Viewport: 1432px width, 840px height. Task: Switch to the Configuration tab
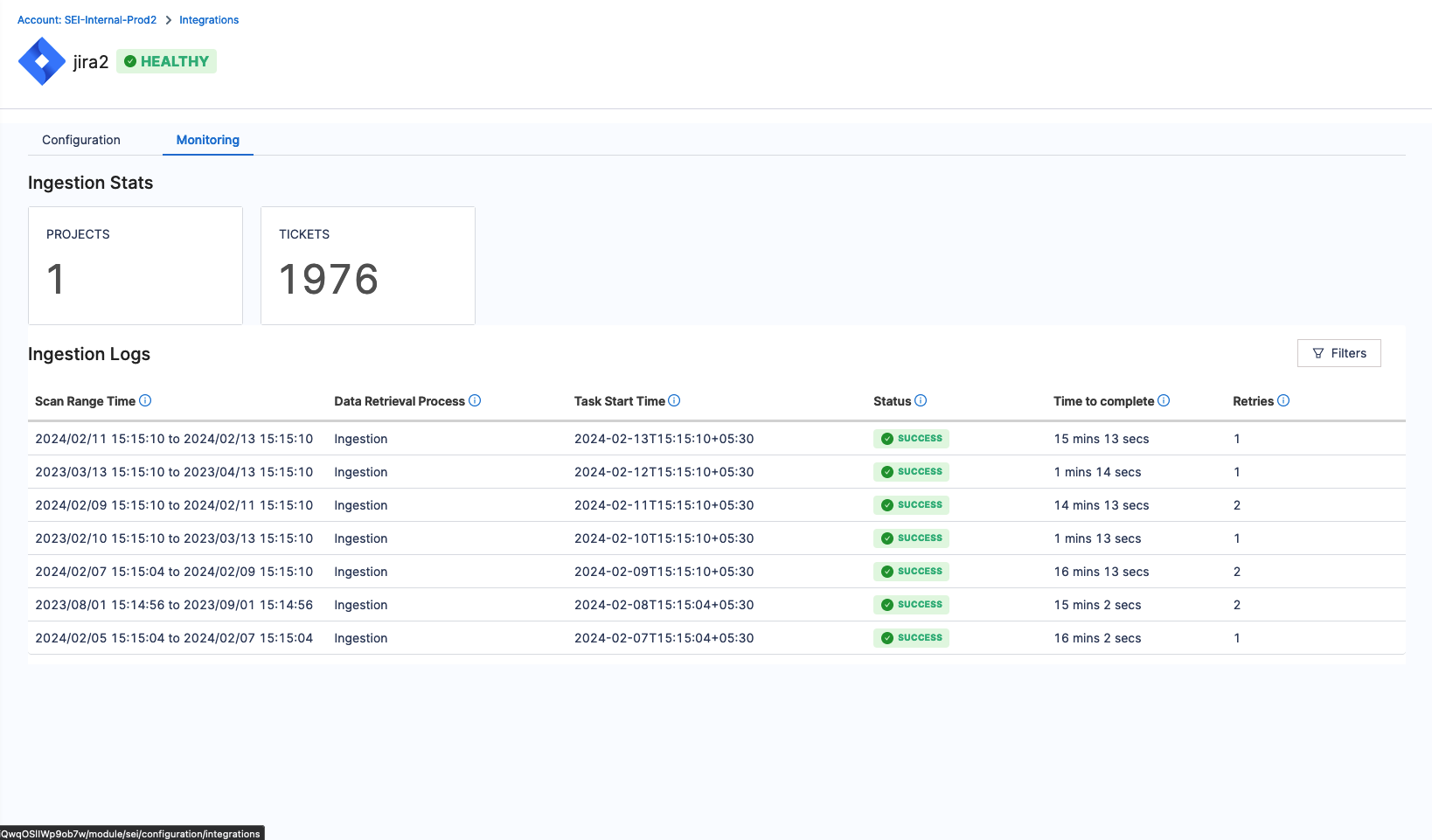point(81,140)
